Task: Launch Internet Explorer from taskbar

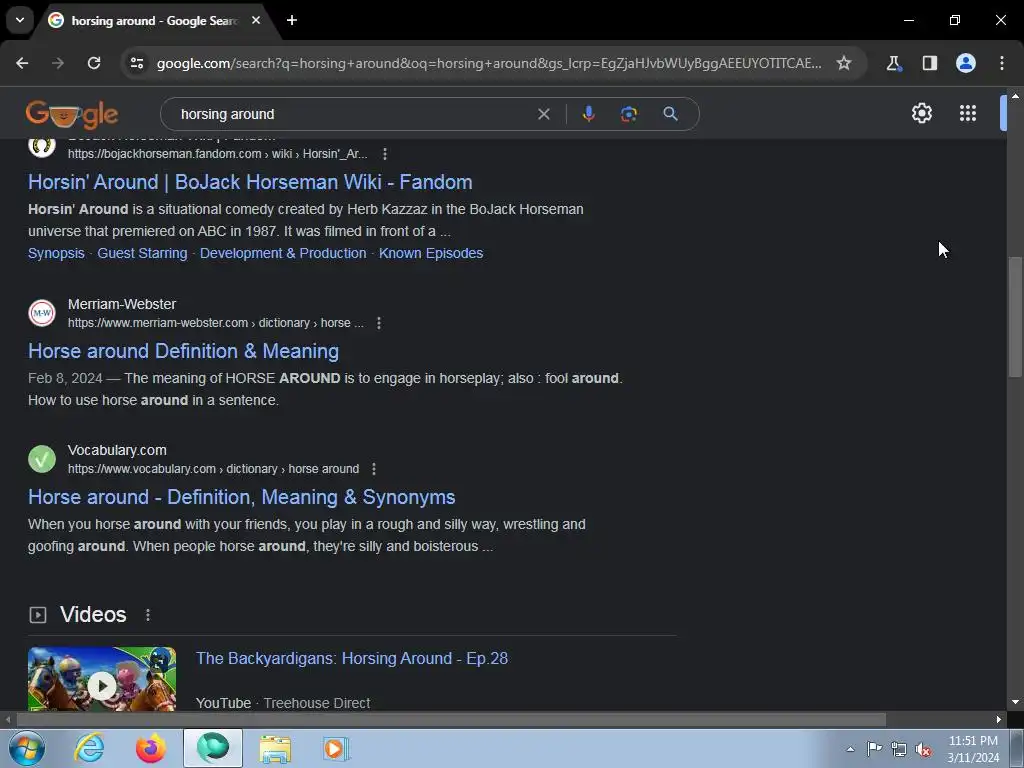Action: pyautogui.click(x=89, y=748)
